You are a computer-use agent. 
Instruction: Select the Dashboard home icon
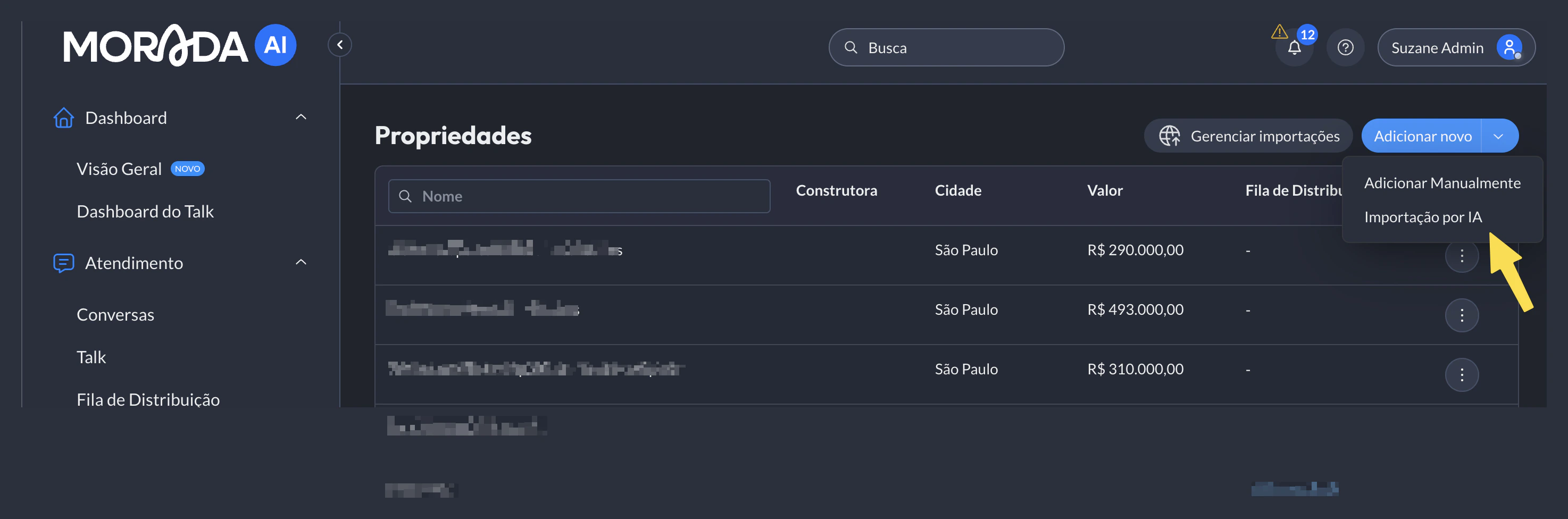63,118
